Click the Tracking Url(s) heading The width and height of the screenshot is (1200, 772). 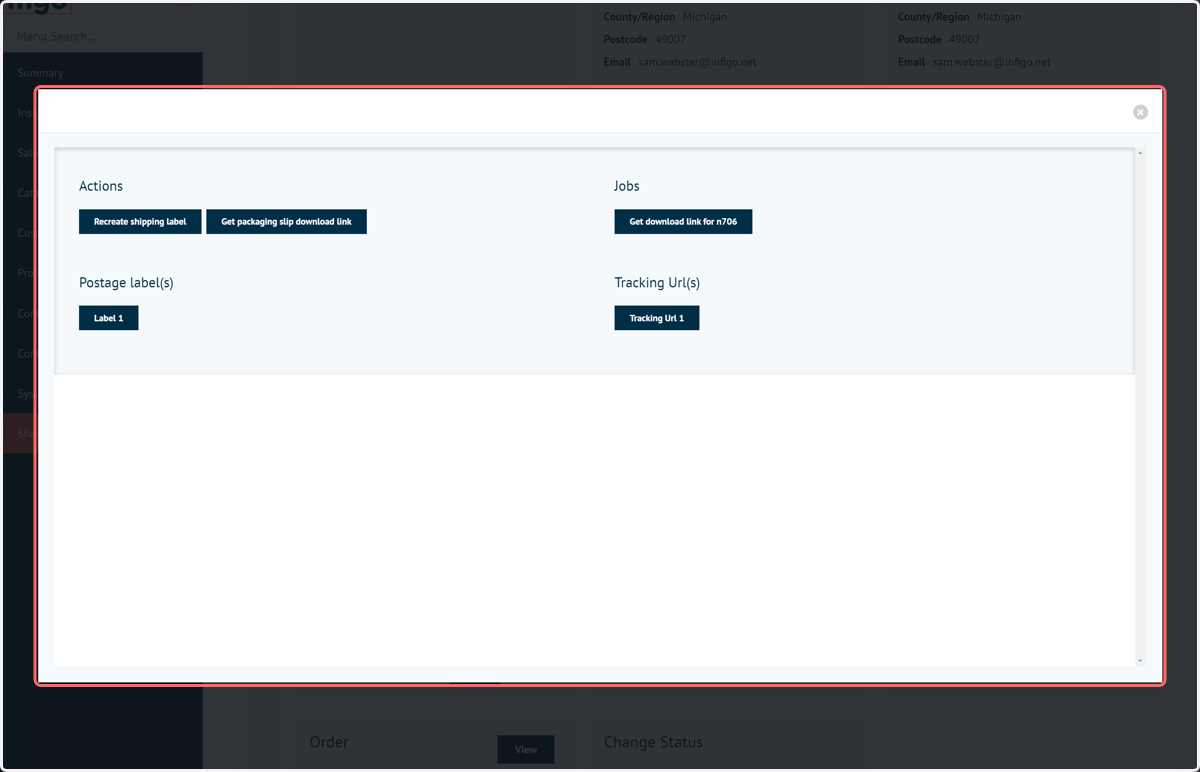coord(657,283)
